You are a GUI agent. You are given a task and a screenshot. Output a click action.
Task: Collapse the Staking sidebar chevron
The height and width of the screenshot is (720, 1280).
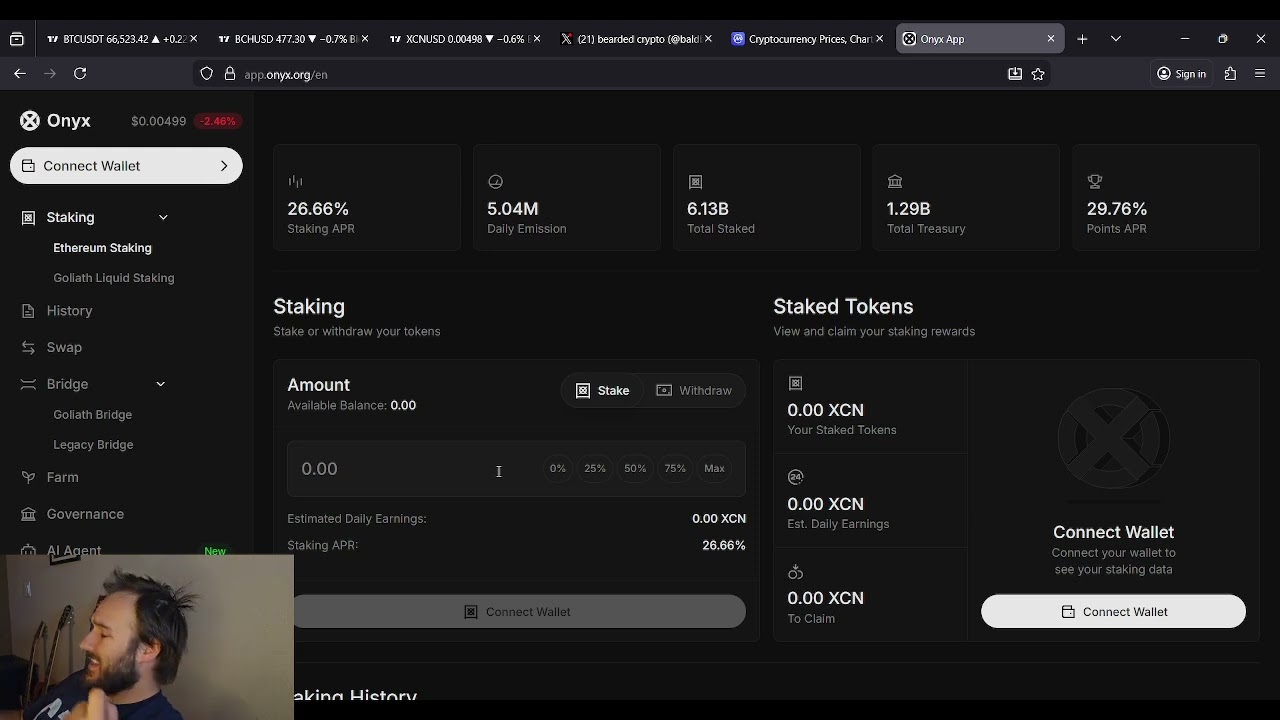click(x=163, y=217)
